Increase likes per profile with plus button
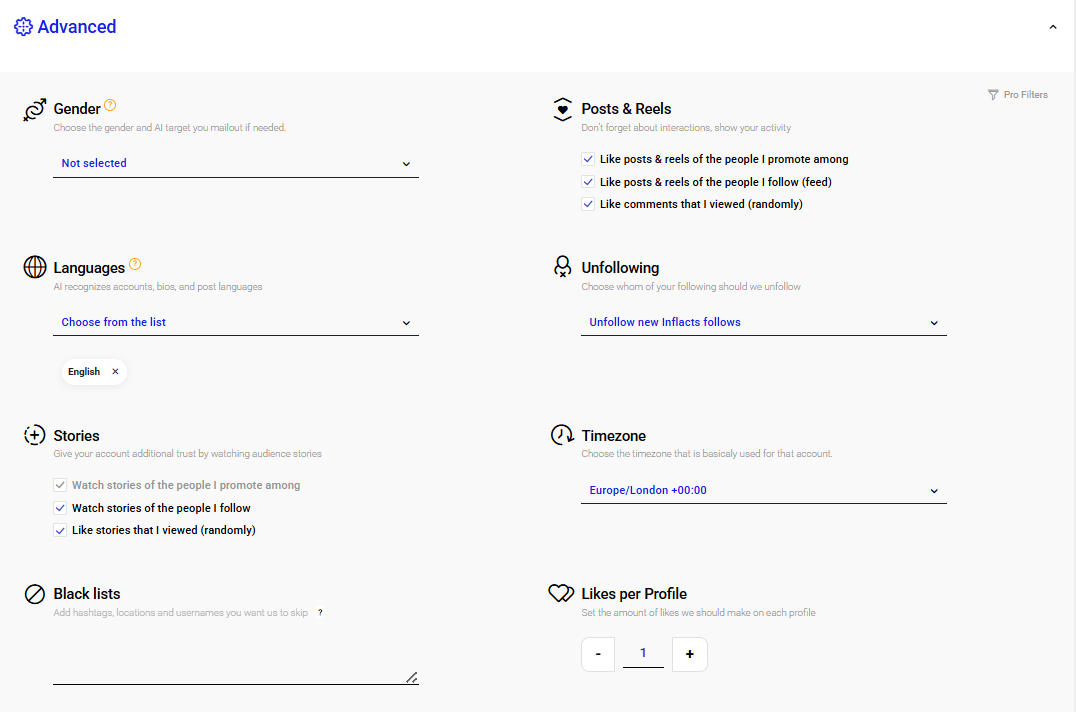1076x712 pixels. [690, 654]
